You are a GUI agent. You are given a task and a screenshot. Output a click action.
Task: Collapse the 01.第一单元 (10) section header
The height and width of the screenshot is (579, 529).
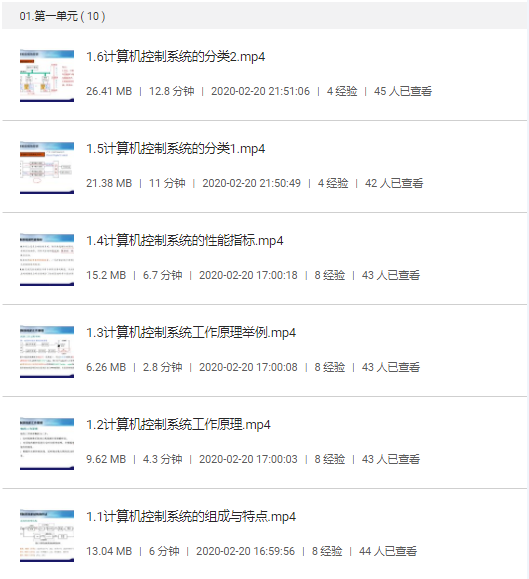point(264,16)
